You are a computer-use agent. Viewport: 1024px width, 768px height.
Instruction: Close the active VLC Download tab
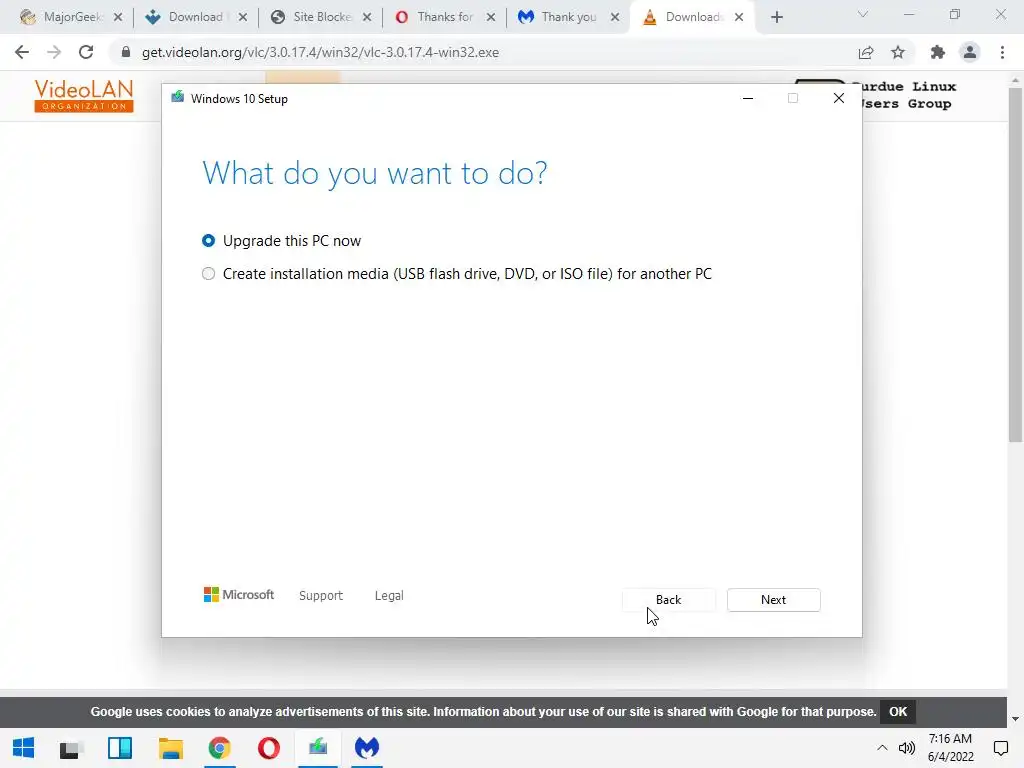739,18
